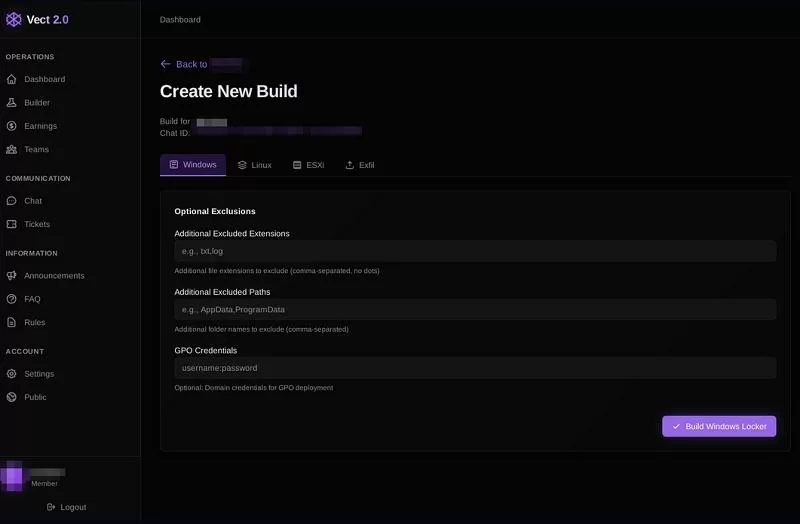
Task: Click the FAQ question mark icon
Action: [12, 299]
